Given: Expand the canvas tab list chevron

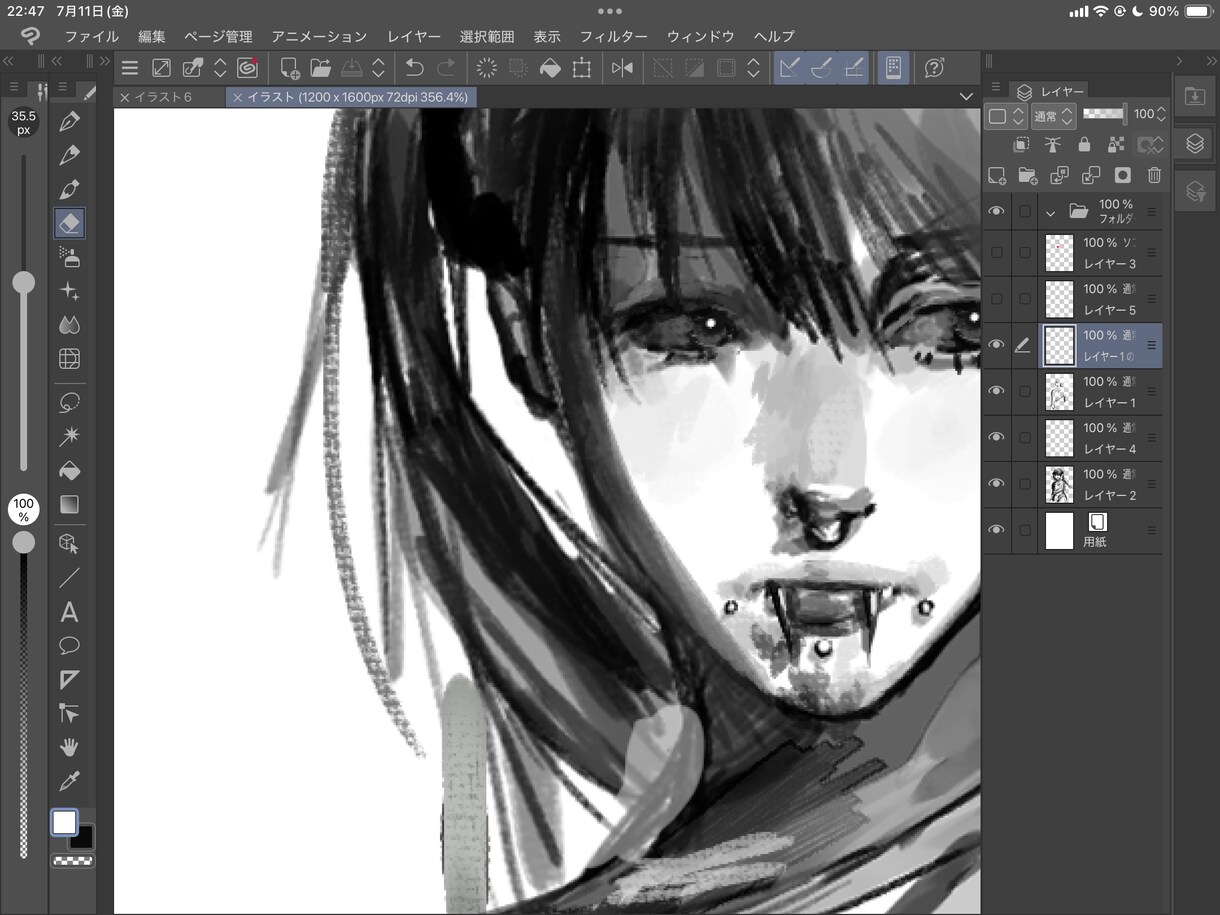Looking at the screenshot, I should [x=966, y=97].
